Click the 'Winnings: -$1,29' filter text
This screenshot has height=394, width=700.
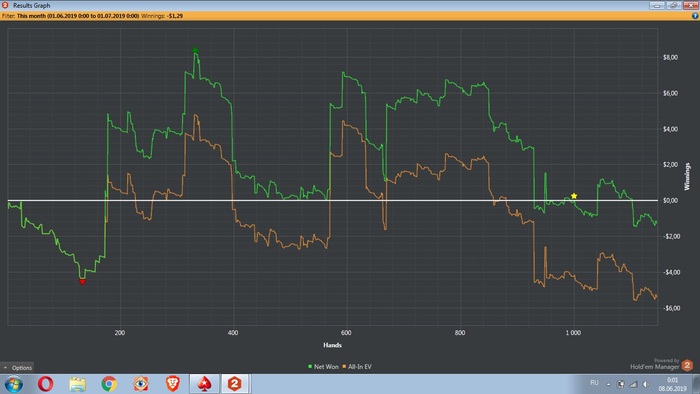(162, 16)
